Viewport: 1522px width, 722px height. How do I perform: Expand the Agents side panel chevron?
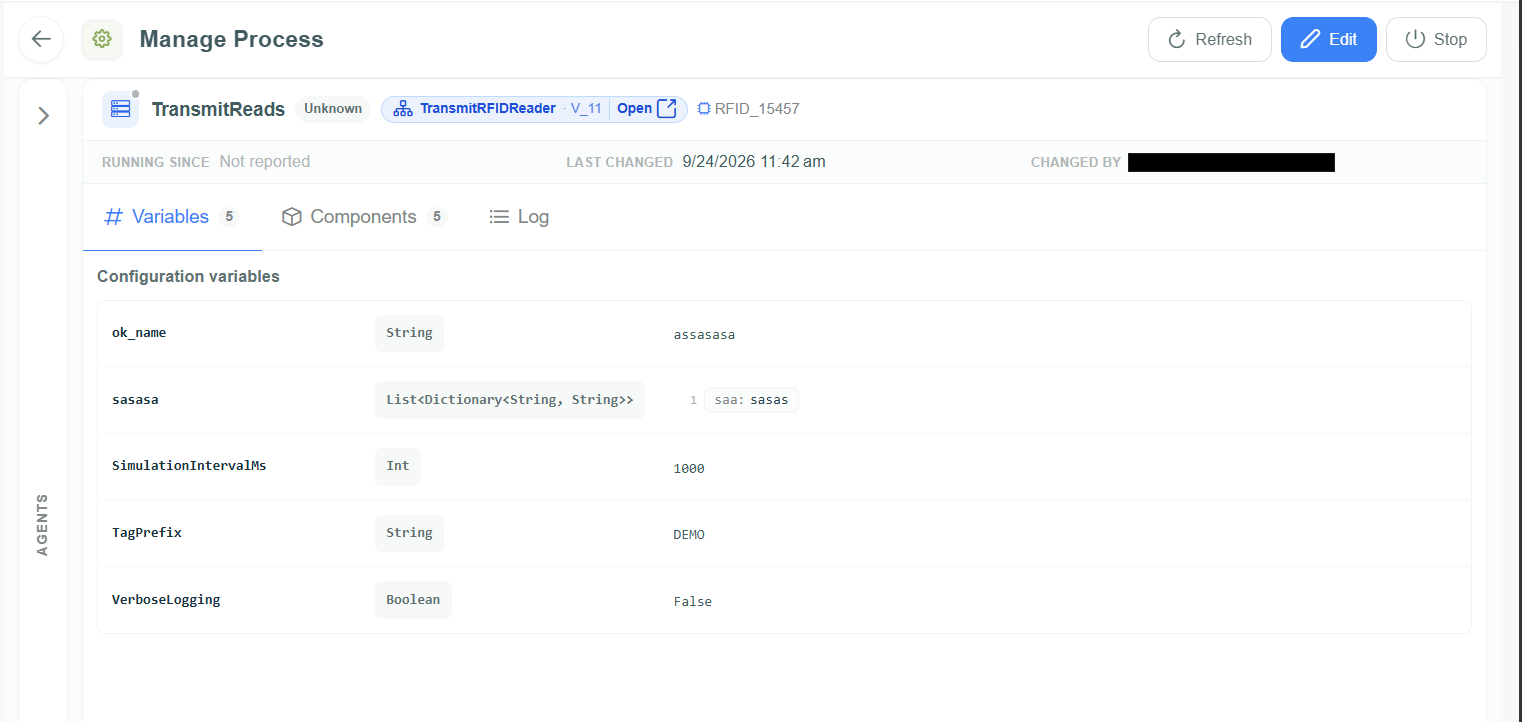click(43, 116)
